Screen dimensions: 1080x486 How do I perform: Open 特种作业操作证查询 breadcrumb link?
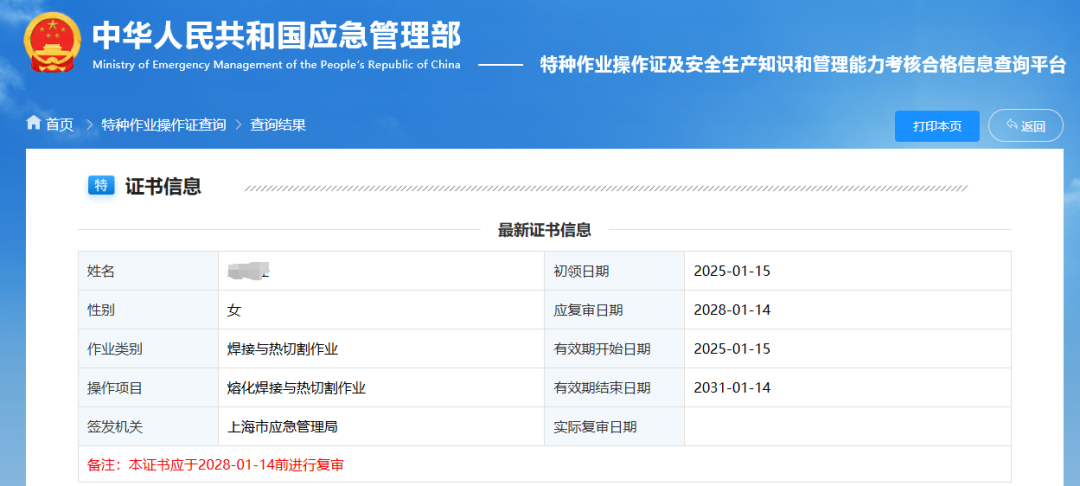163,125
